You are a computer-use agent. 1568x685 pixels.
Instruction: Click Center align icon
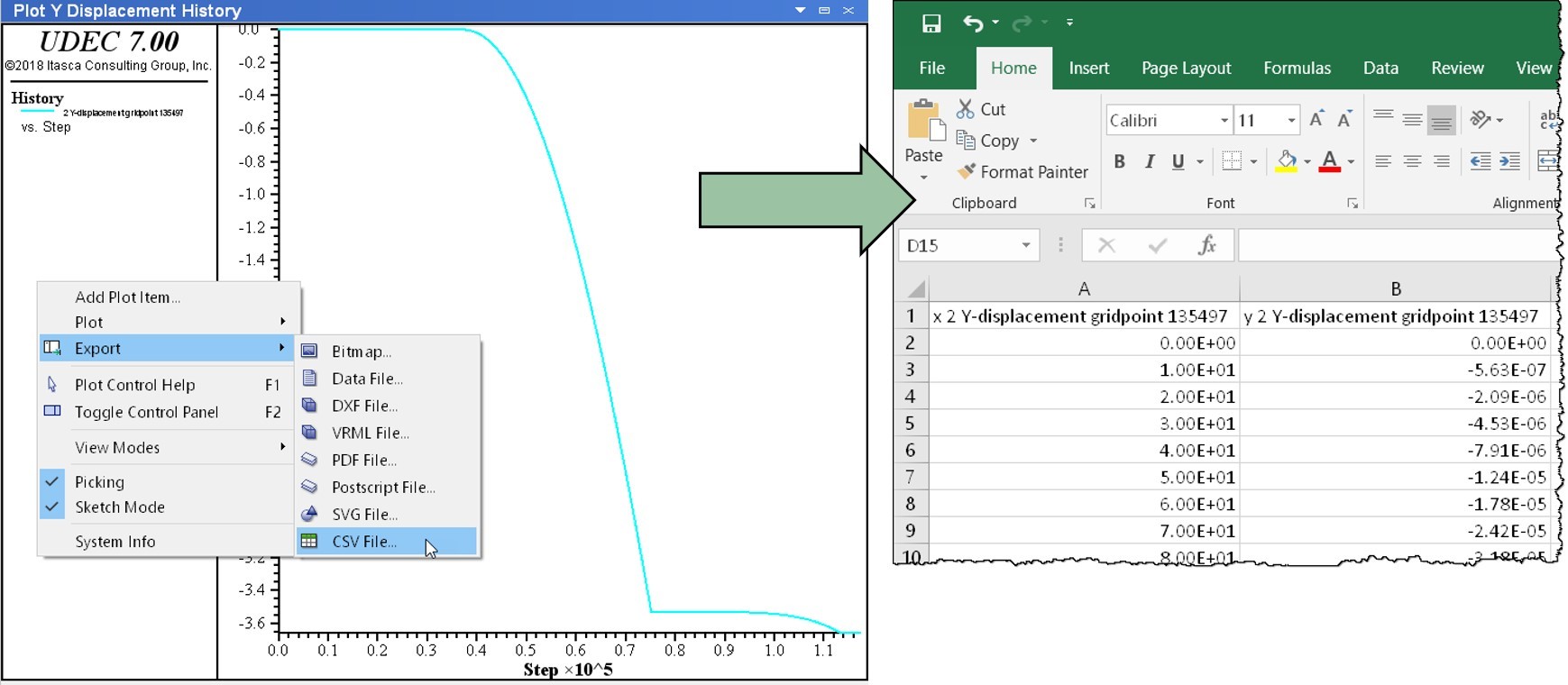point(1412,161)
